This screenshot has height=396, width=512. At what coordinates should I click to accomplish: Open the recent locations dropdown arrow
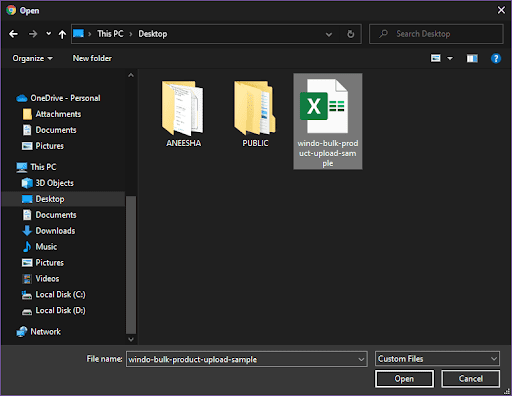click(49, 34)
